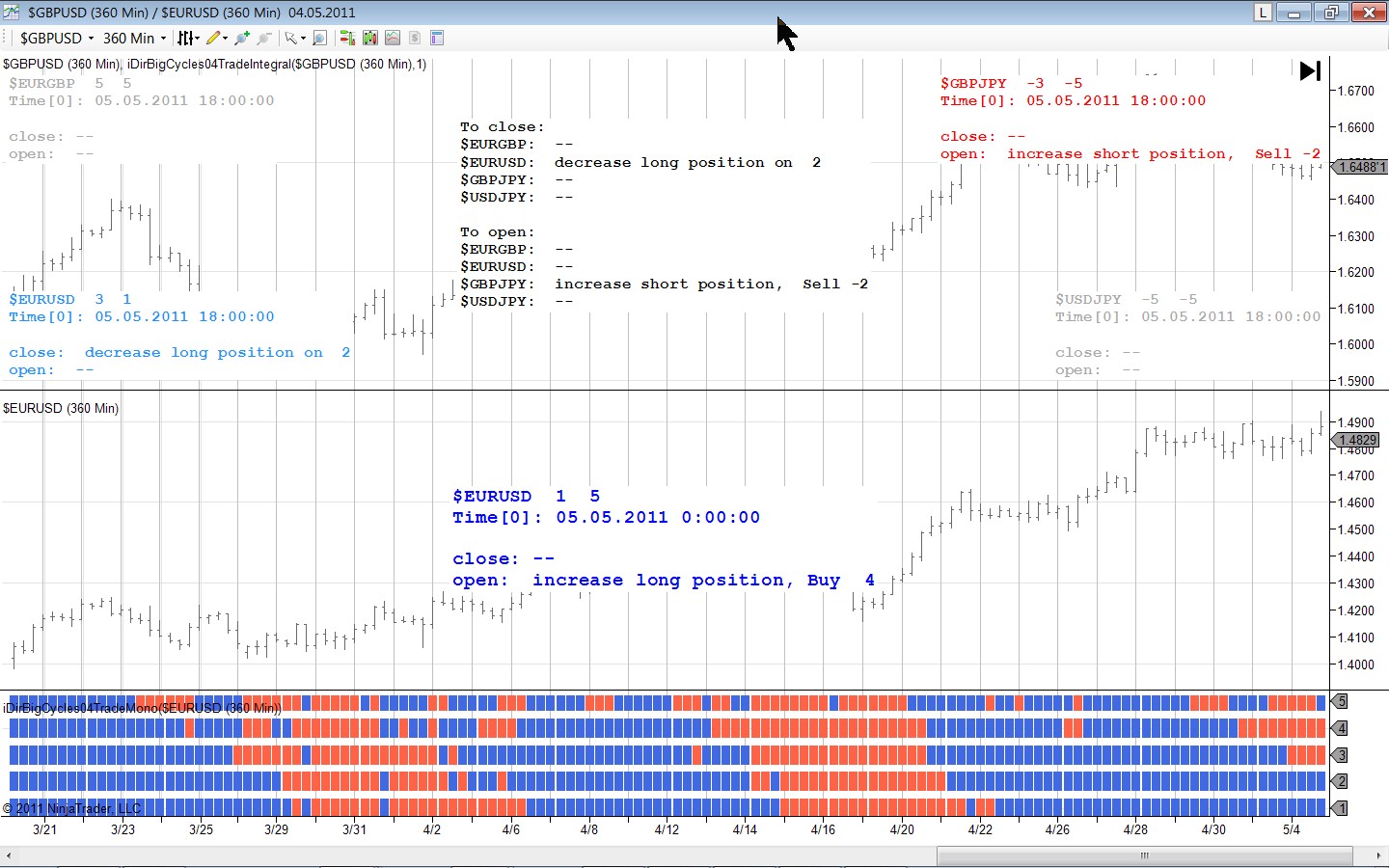Click the 'To open:' heading text
The height and width of the screenshot is (868, 1389).
pyautogui.click(x=497, y=232)
